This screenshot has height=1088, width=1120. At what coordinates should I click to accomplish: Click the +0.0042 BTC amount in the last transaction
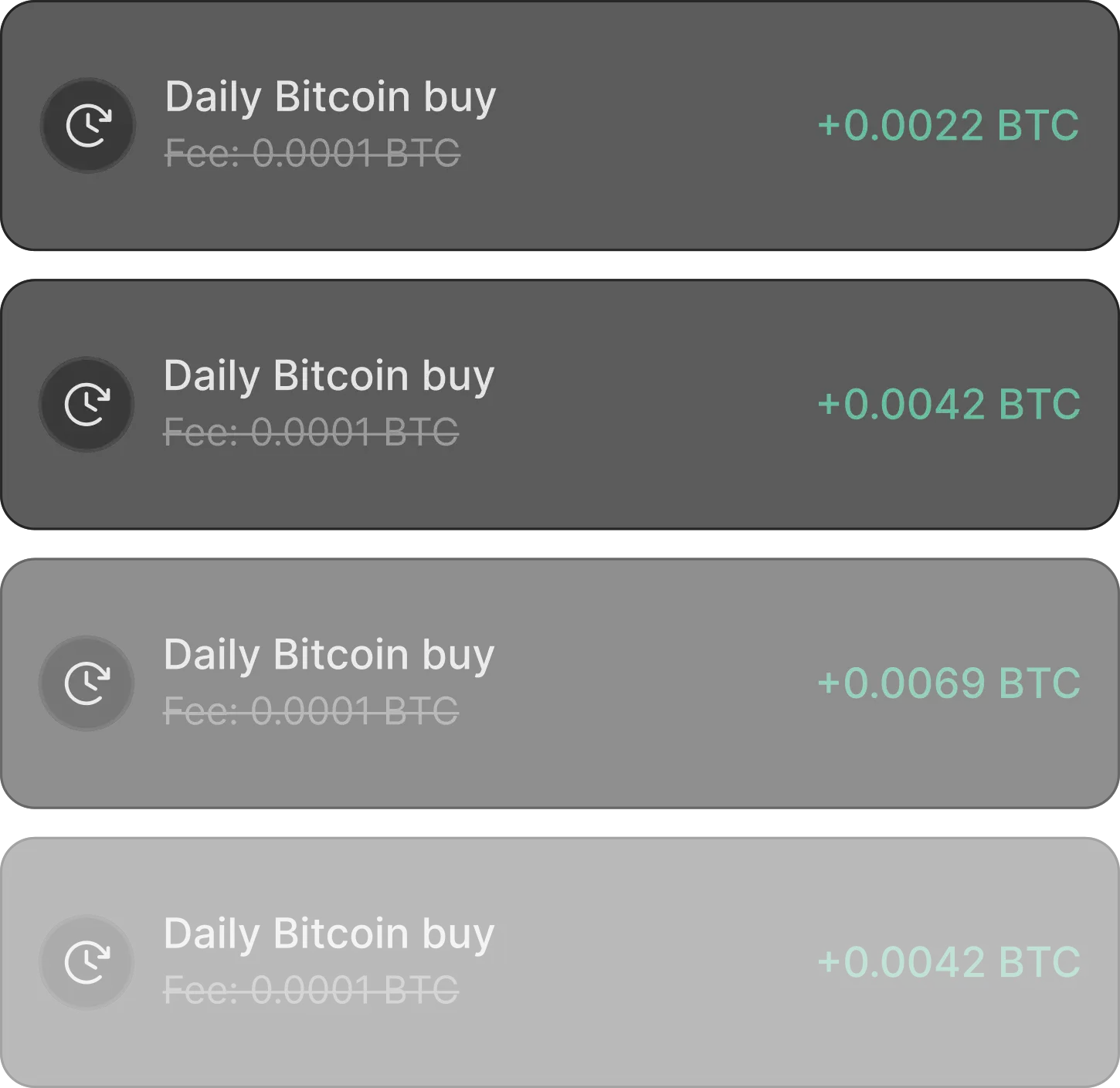tap(949, 962)
